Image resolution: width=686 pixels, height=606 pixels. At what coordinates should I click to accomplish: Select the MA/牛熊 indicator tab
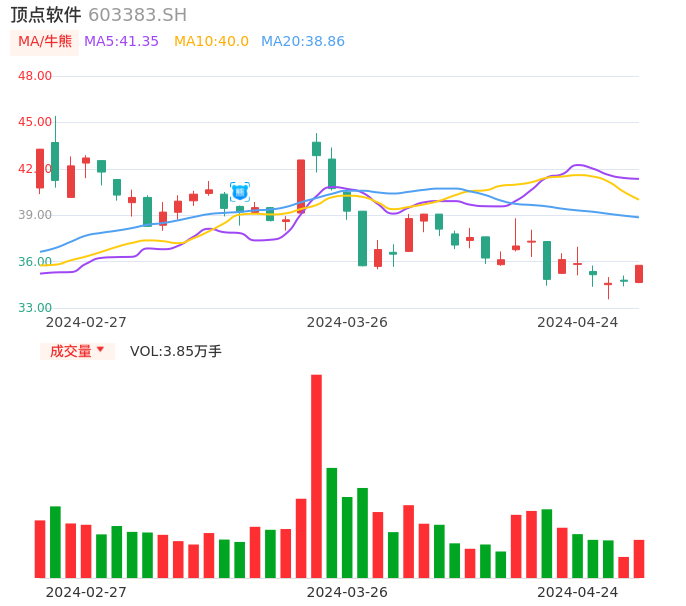tap(45, 42)
